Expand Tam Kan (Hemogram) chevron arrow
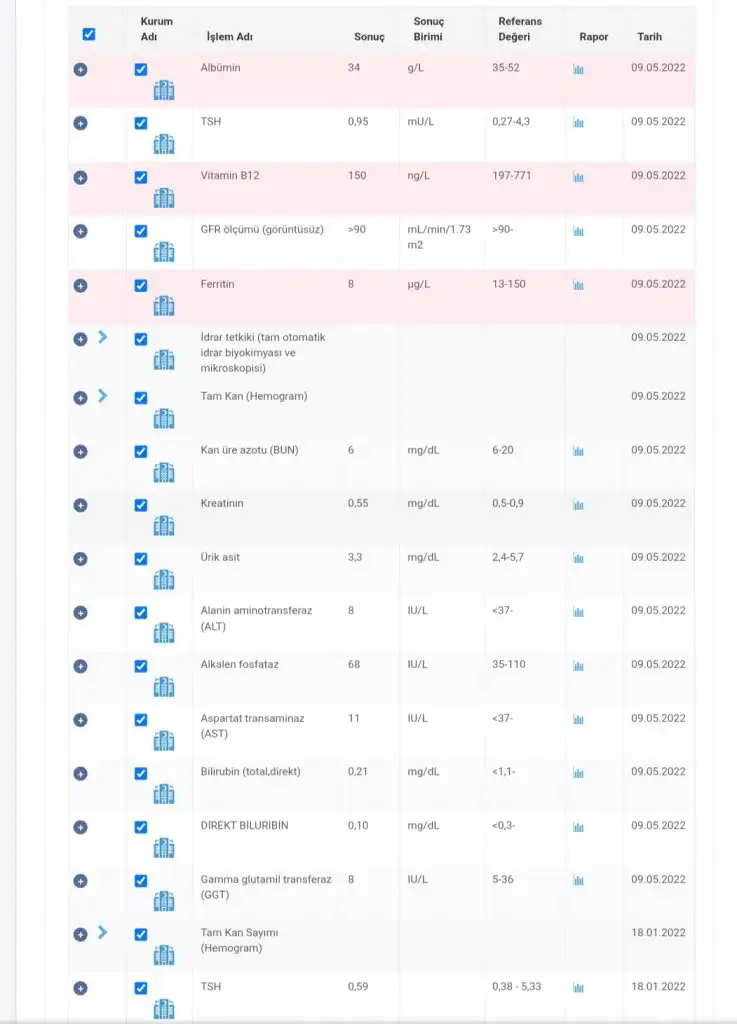This screenshot has height=1024, width=737. 102,396
